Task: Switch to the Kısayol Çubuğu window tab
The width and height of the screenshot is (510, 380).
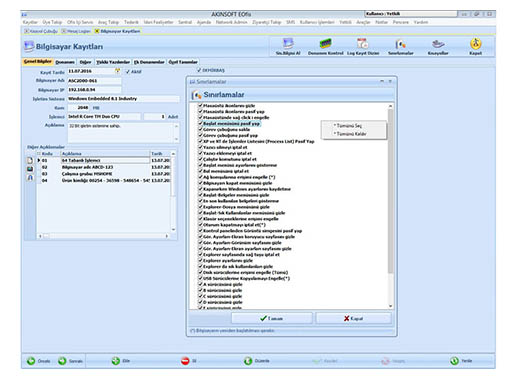Action: pos(41,31)
